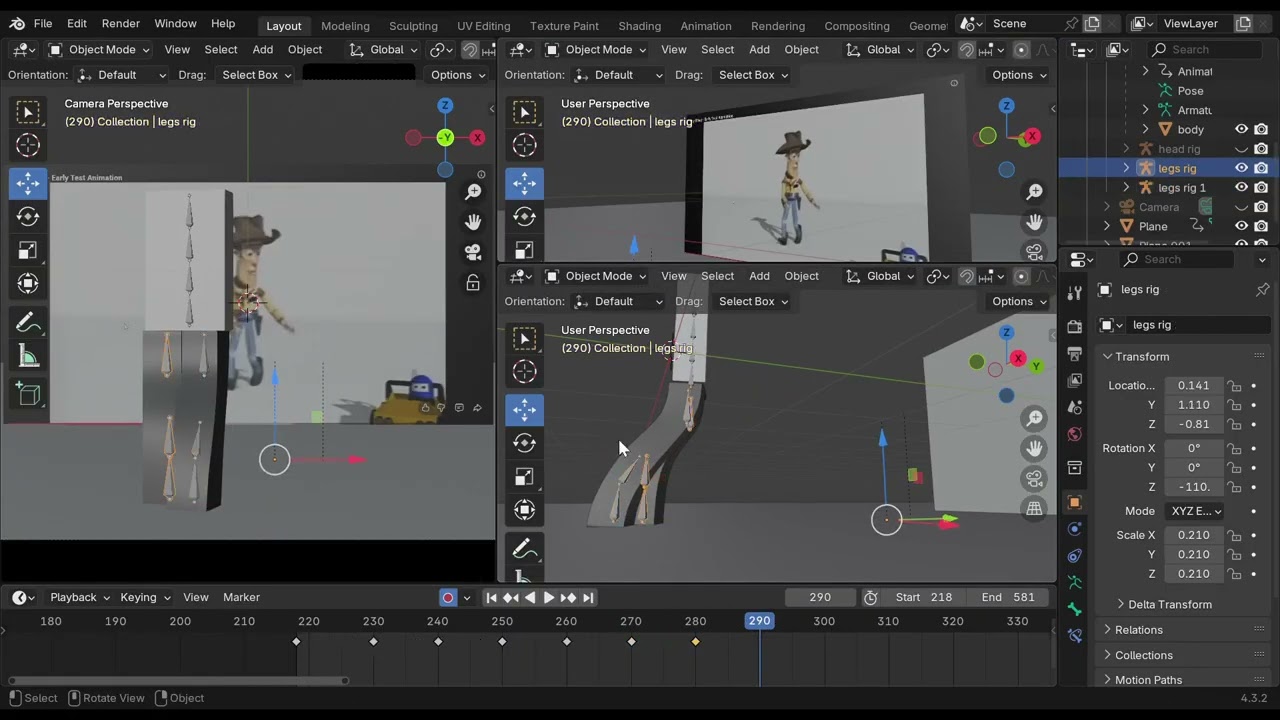Select the Rotate tool in bottom-right User Perspective viewport
Viewport: 1280px width, 720px height.
[525, 443]
